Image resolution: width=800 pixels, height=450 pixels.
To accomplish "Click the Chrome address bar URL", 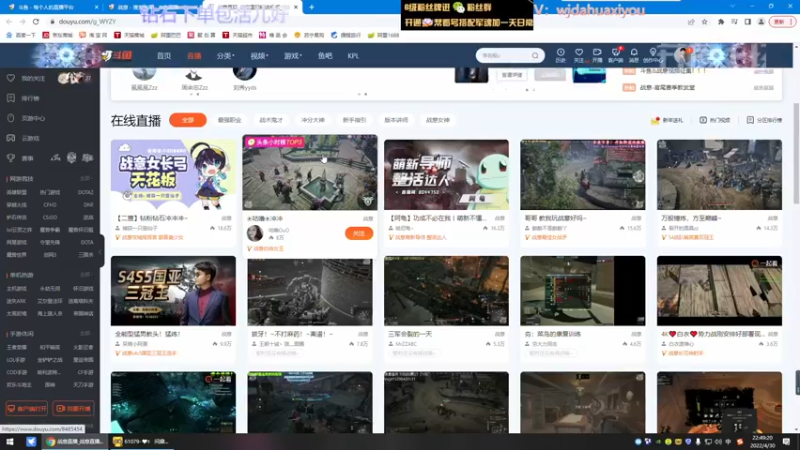I will coord(87,21).
